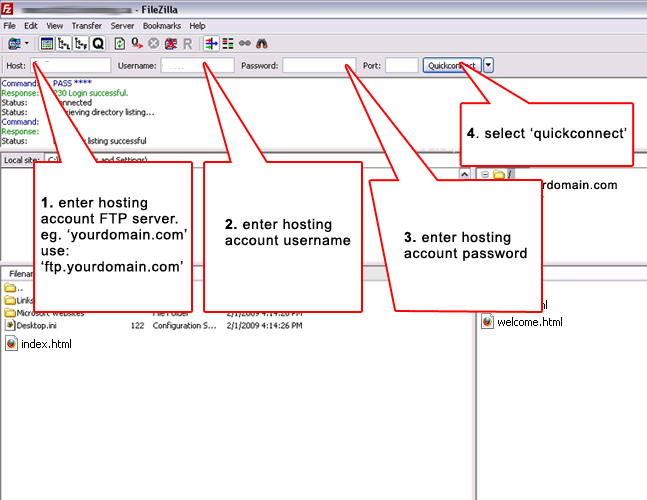Click the Process queue icon
Image resolution: width=647 pixels, height=500 pixels.
(x=137, y=43)
